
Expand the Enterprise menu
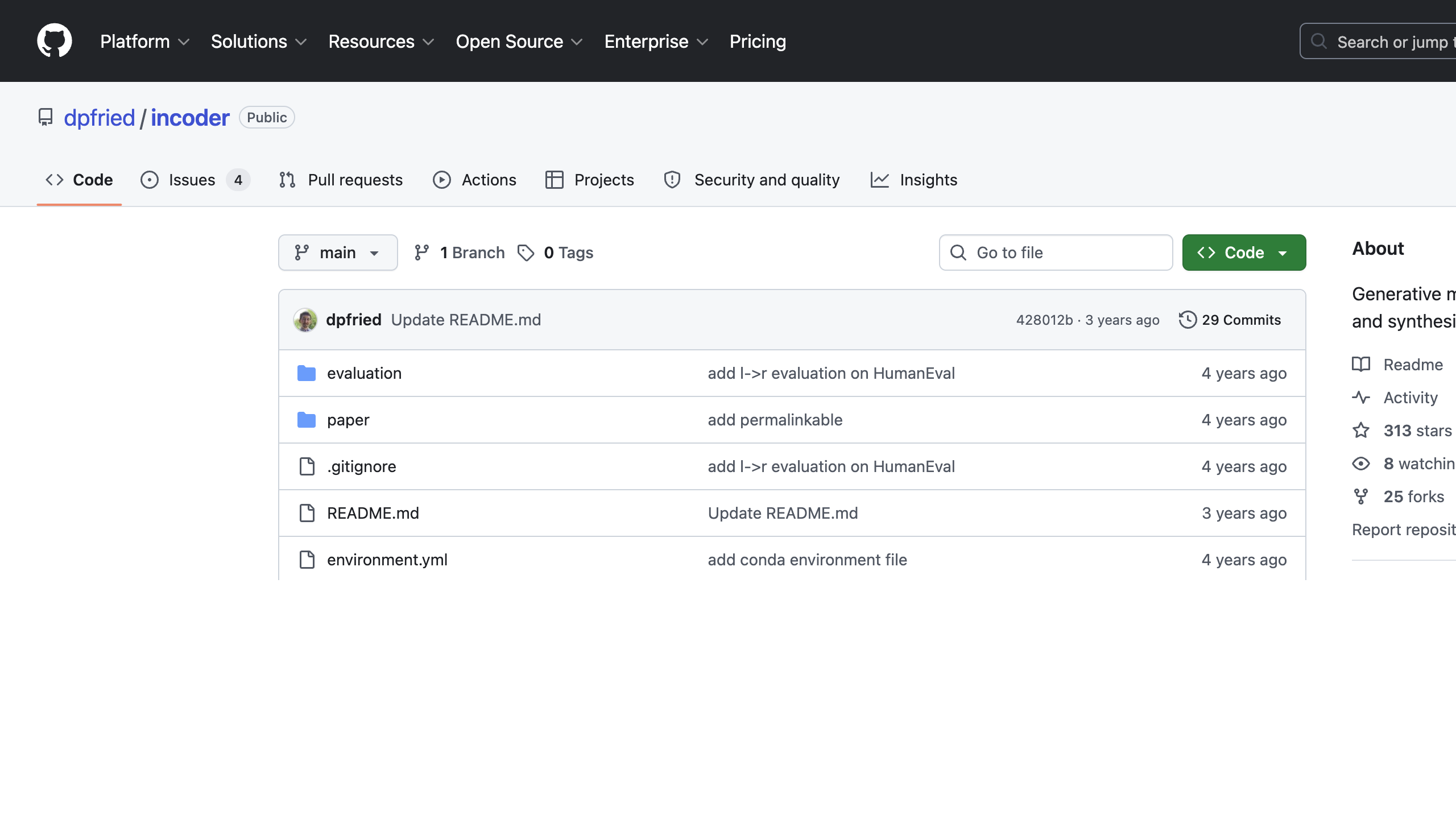coord(656,42)
